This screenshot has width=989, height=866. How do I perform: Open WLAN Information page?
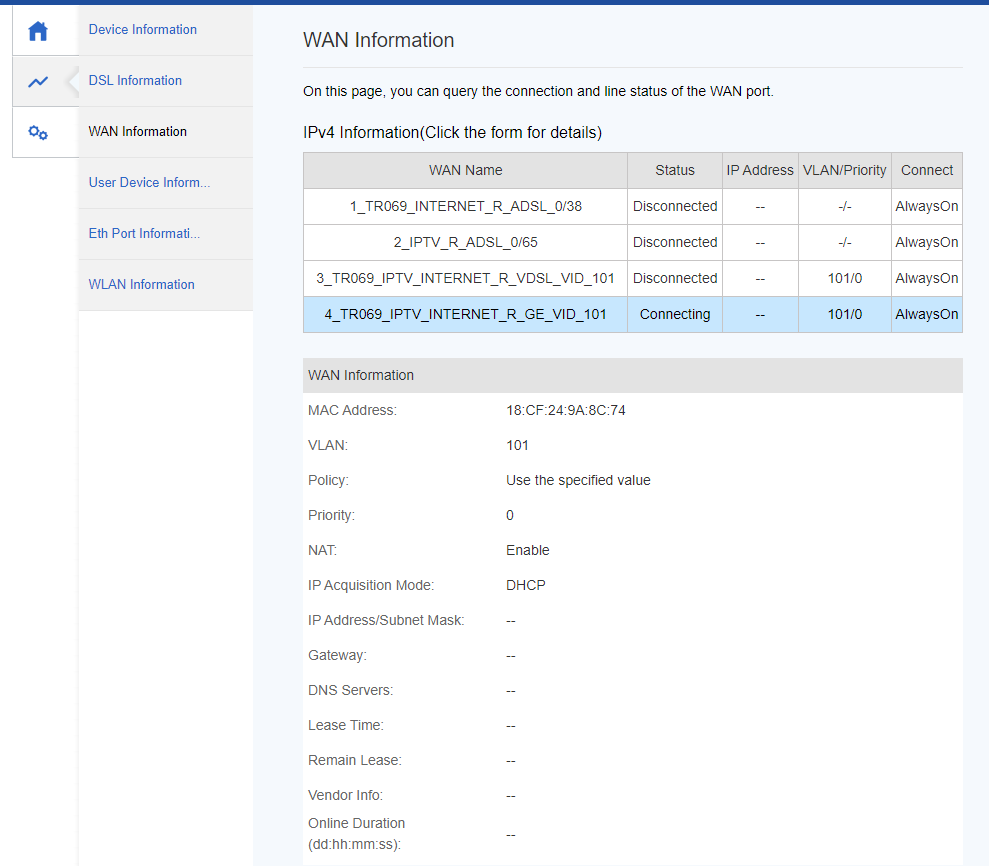point(142,285)
